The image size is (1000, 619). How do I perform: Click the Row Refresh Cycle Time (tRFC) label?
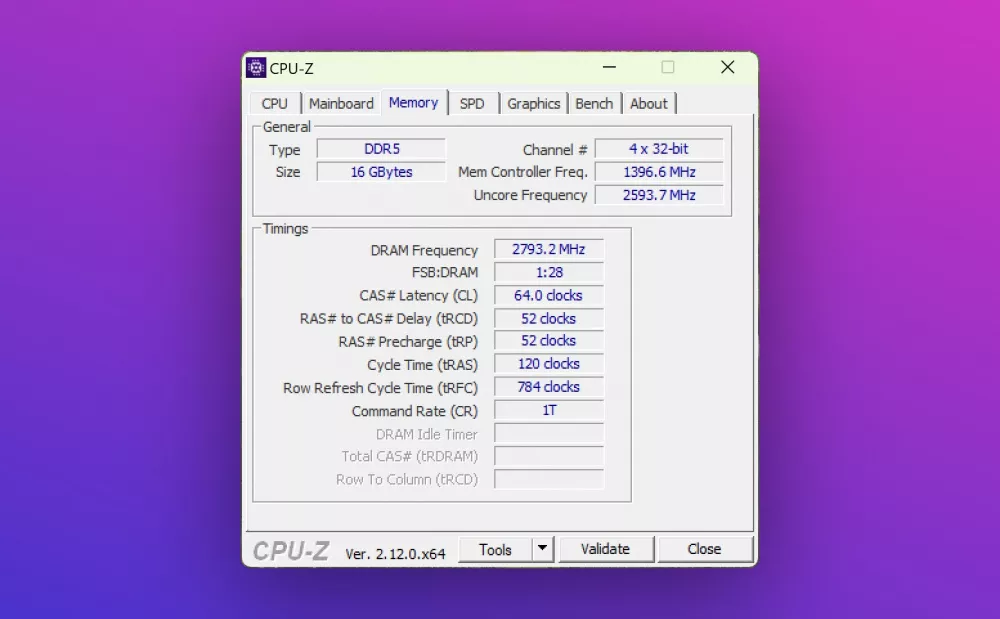point(380,388)
